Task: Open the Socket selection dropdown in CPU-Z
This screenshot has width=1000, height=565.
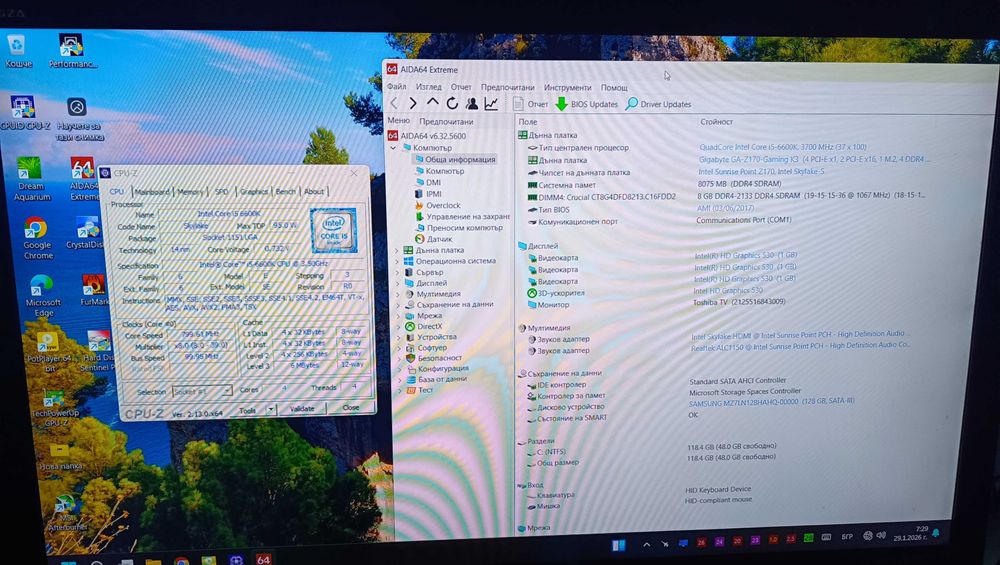Action: [x=201, y=391]
